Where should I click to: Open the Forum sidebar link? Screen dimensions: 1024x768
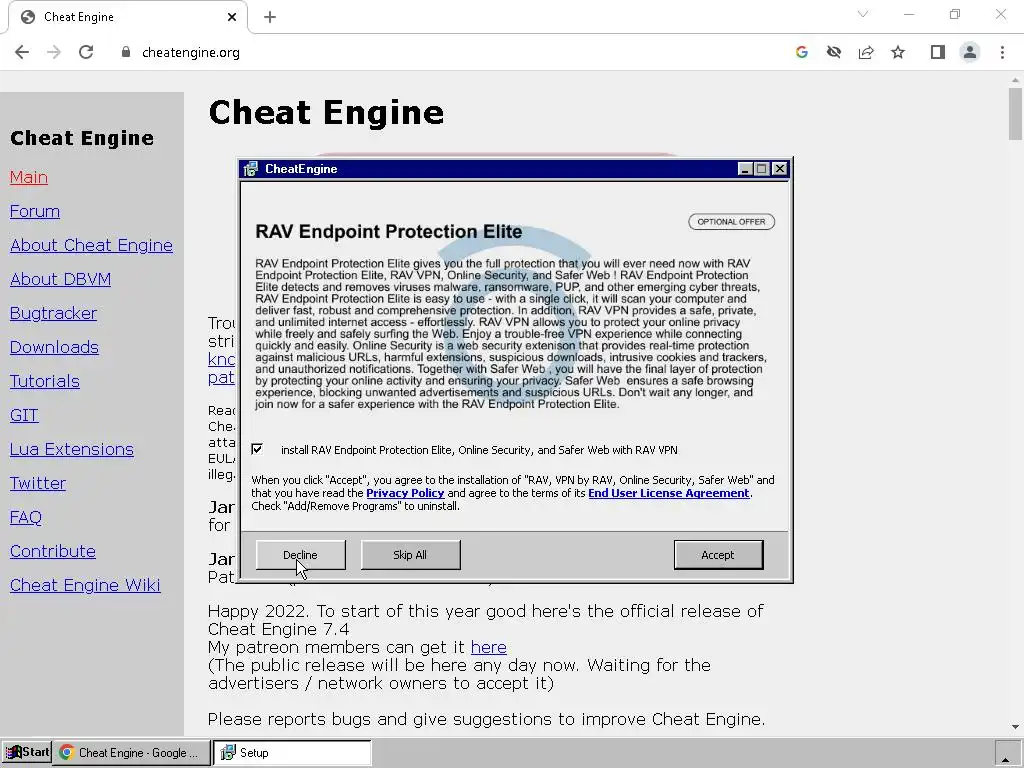pyautogui.click(x=35, y=212)
